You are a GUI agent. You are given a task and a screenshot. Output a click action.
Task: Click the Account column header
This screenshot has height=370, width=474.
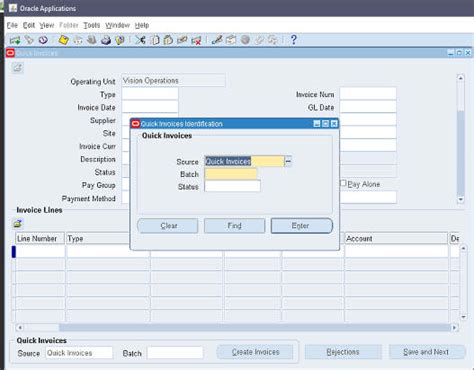coord(396,238)
